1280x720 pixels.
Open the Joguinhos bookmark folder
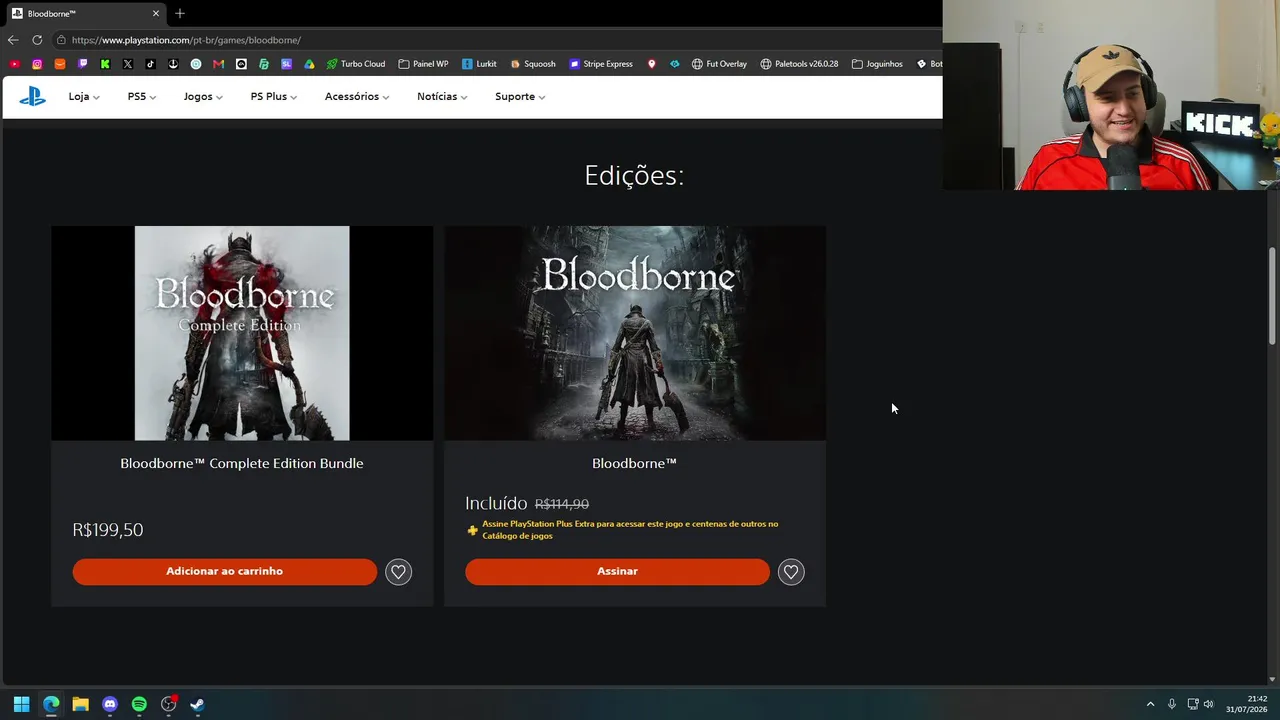(877, 64)
